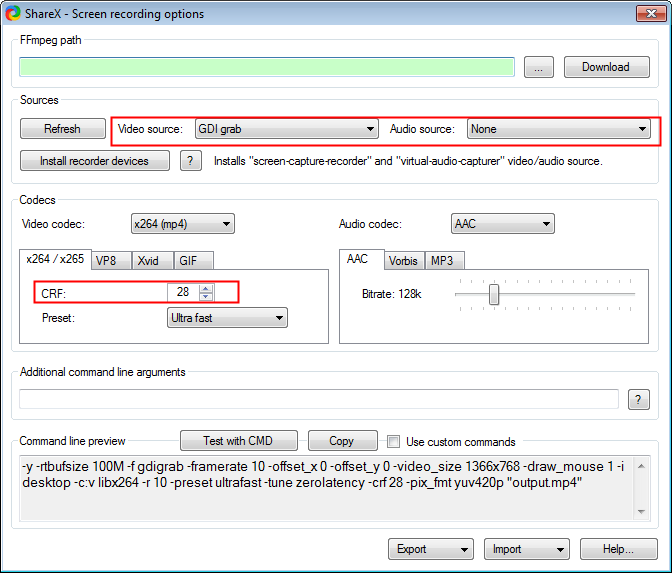Click the 'Video source:' label
The width and height of the screenshot is (672, 573).
pyautogui.click(x=150, y=129)
